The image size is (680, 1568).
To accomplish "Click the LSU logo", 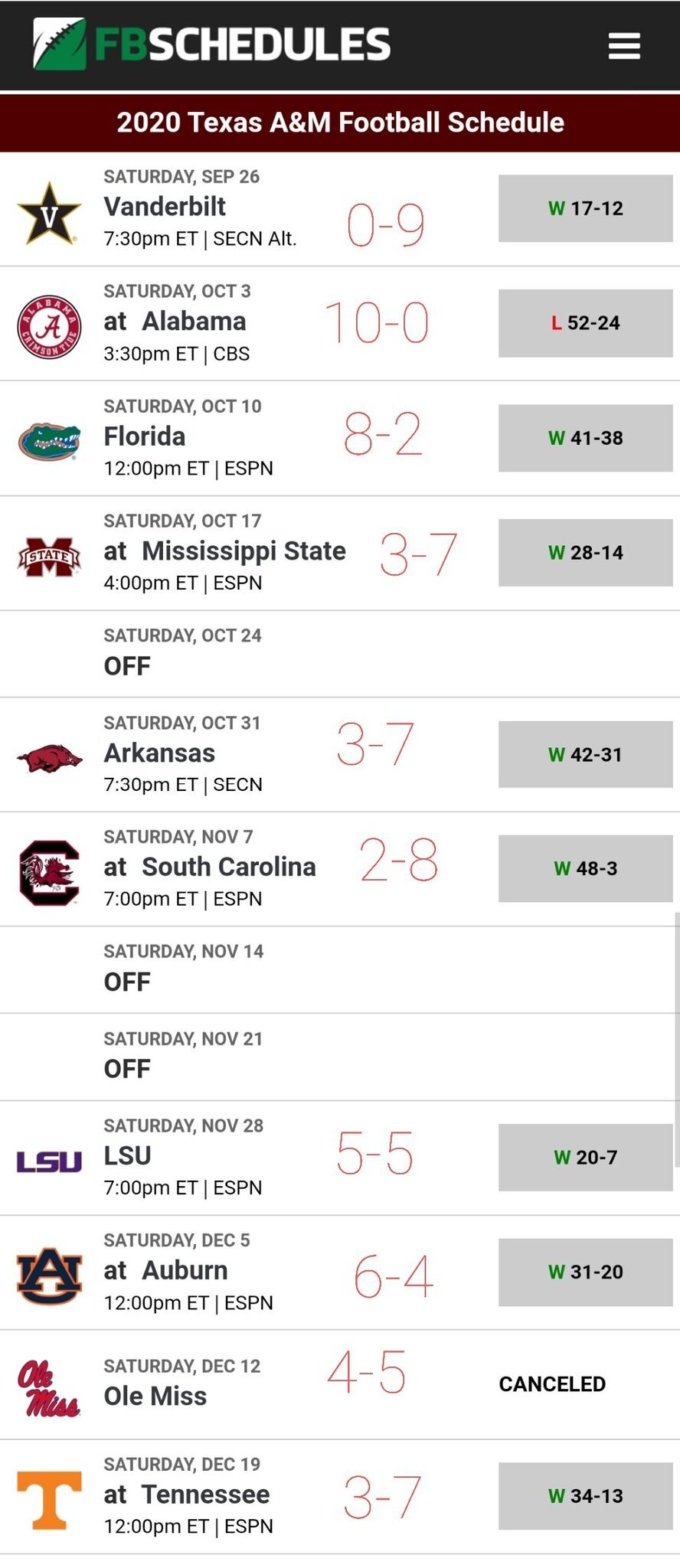I will 49,1161.
